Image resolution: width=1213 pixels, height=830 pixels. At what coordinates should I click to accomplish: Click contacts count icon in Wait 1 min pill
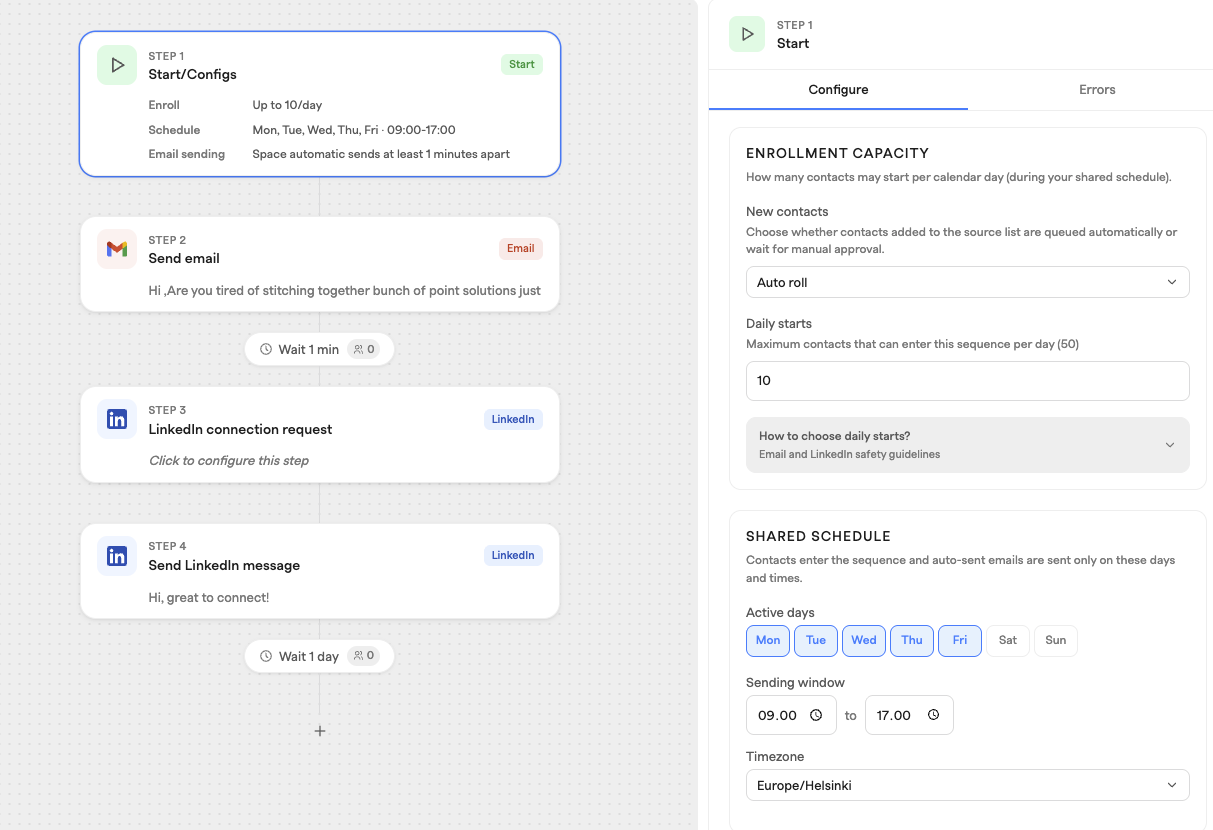click(358, 350)
